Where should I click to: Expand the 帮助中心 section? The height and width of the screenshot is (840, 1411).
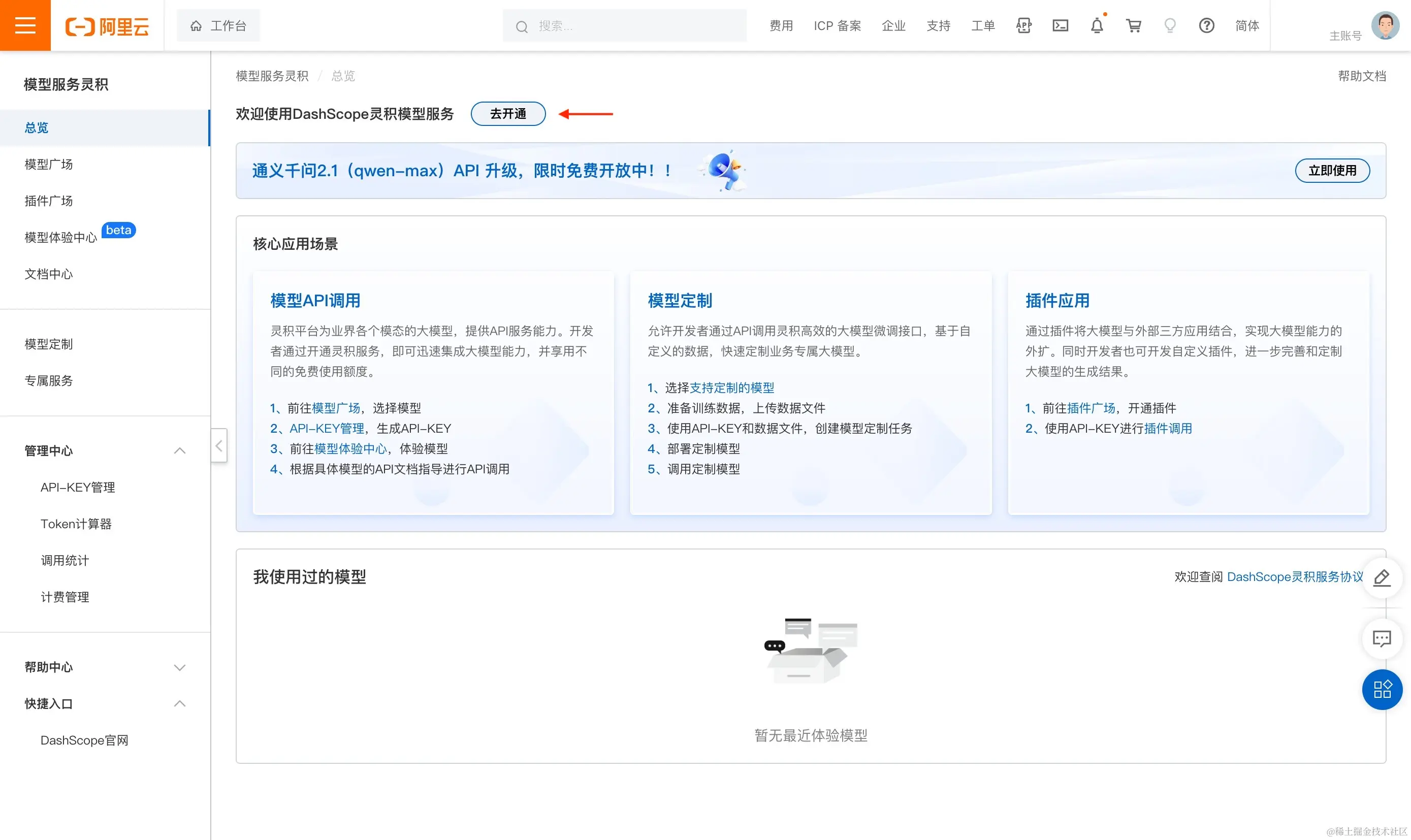click(179, 667)
